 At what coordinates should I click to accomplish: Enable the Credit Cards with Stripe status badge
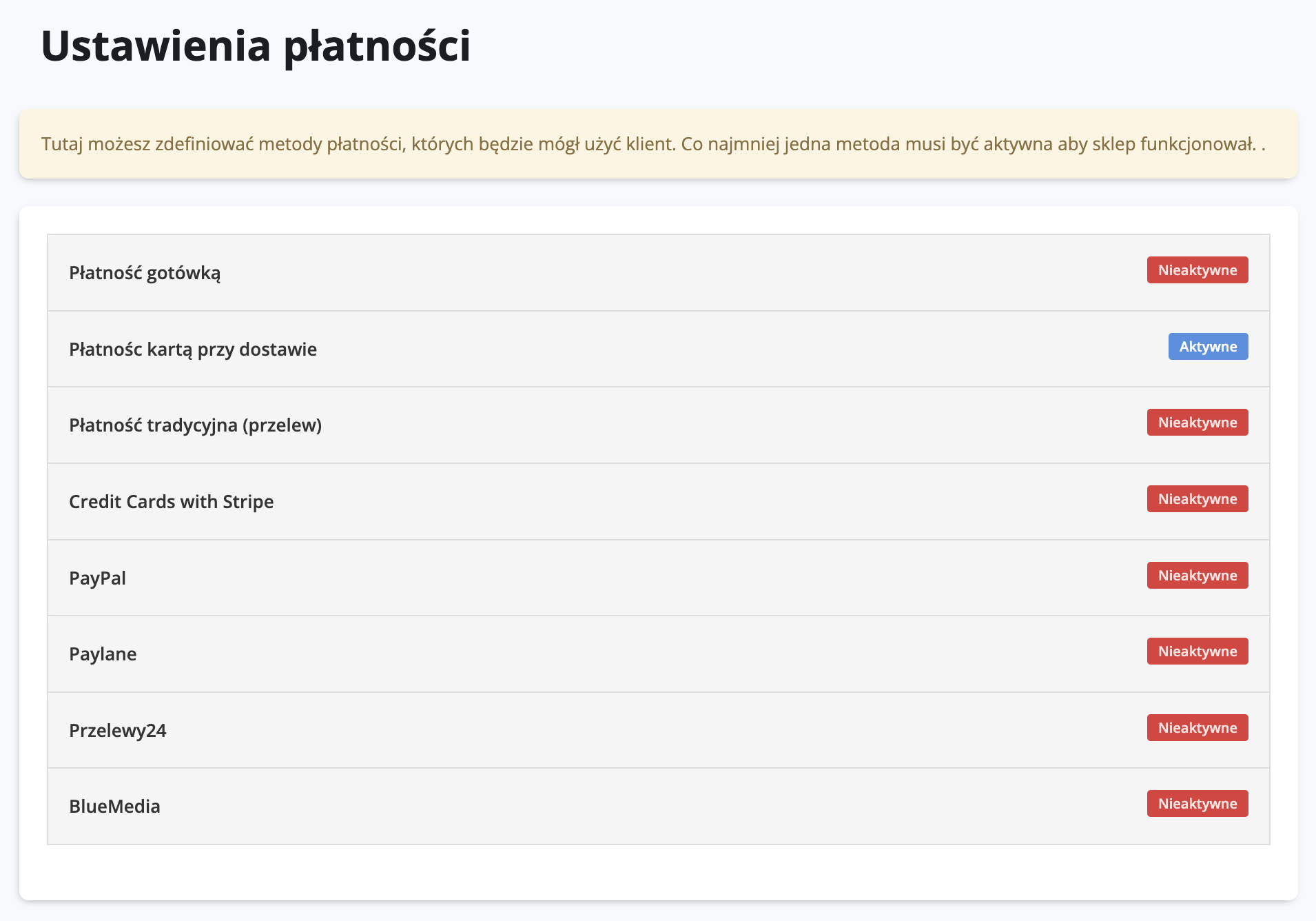pos(1197,499)
